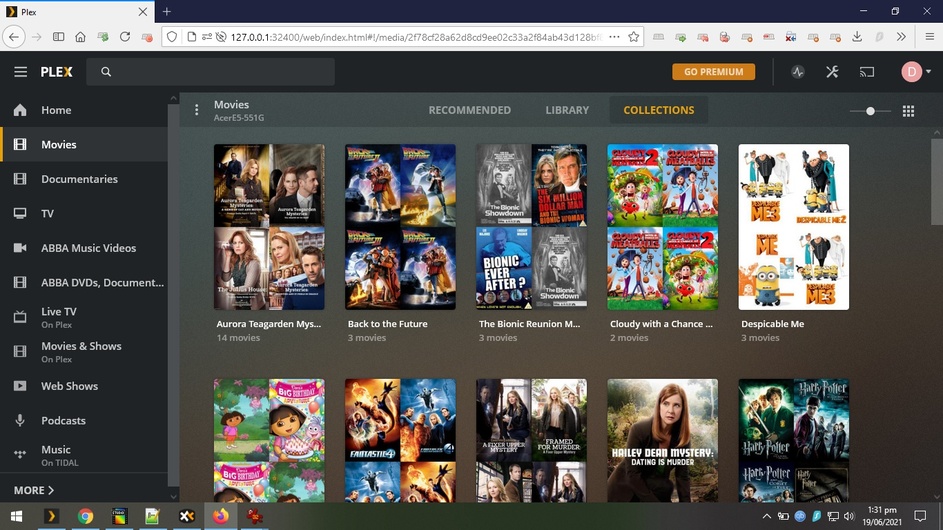
Task: Open the Plex hamburger menu
Action: 20,72
